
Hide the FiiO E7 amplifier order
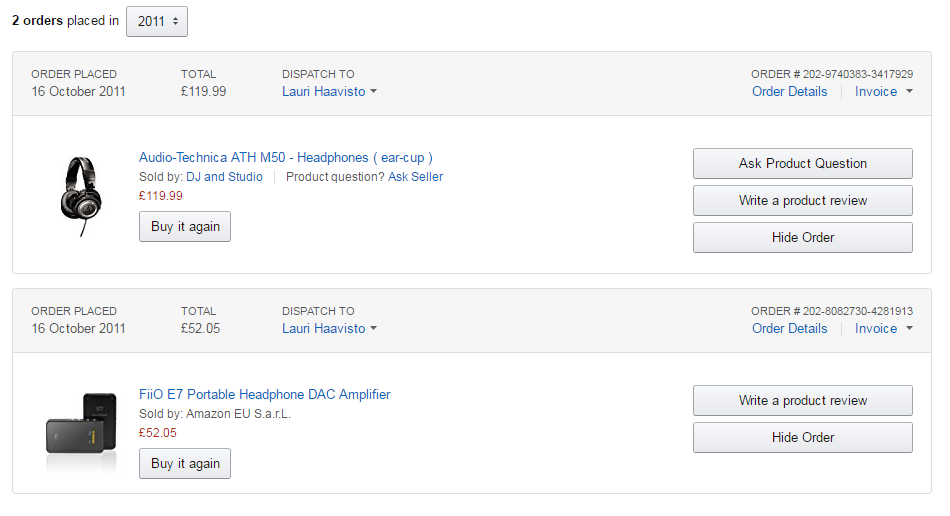[x=802, y=437]
